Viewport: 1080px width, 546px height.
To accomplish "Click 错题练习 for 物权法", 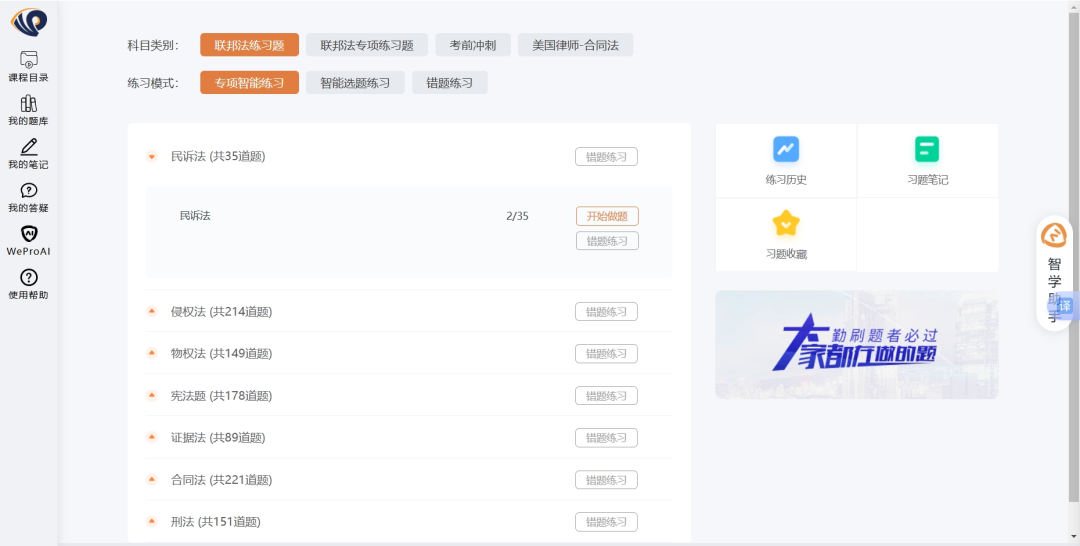I will pyautogui.click(x=606, y=353).
